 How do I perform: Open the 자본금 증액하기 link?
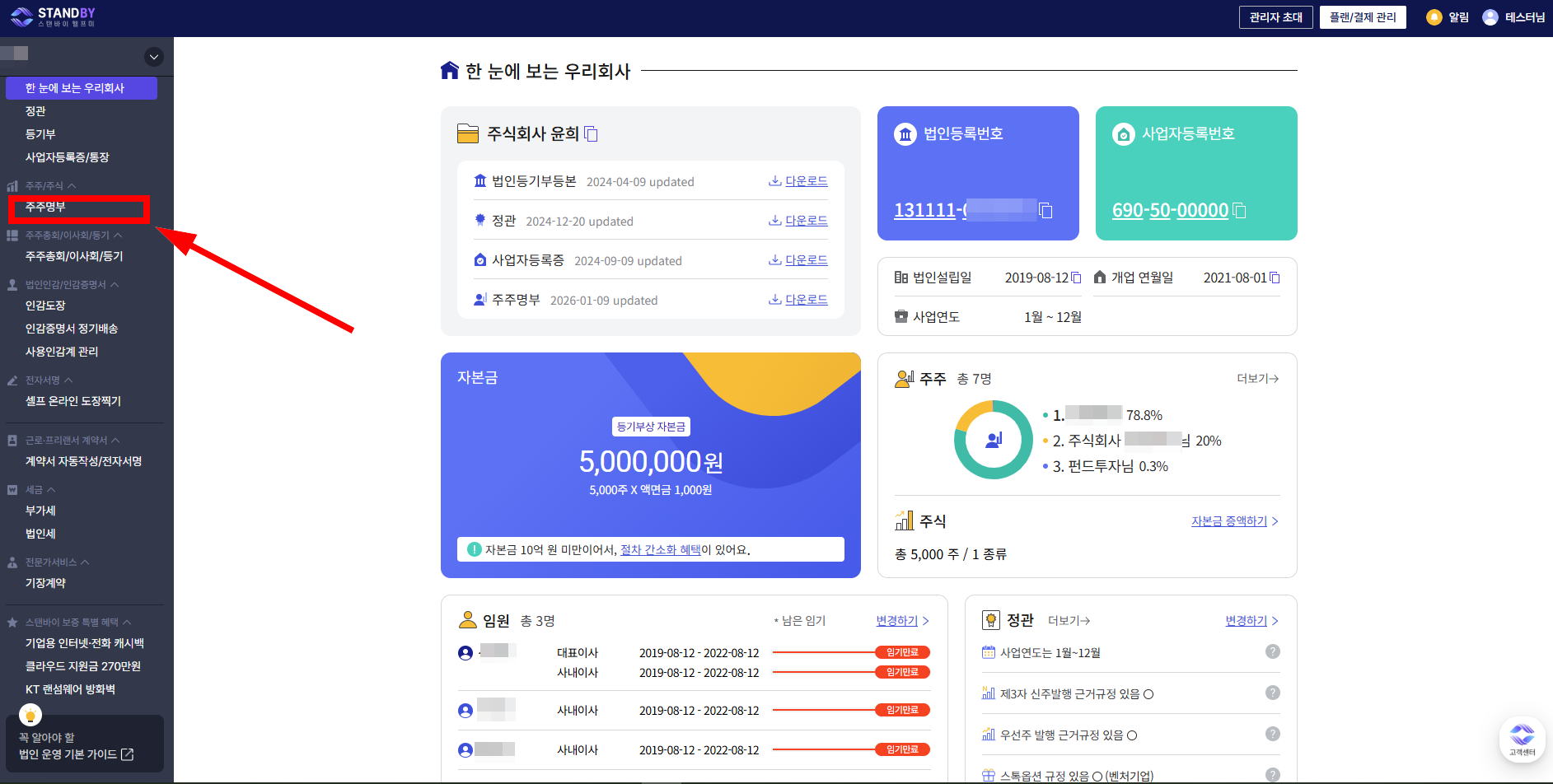tap(1228, 520)
